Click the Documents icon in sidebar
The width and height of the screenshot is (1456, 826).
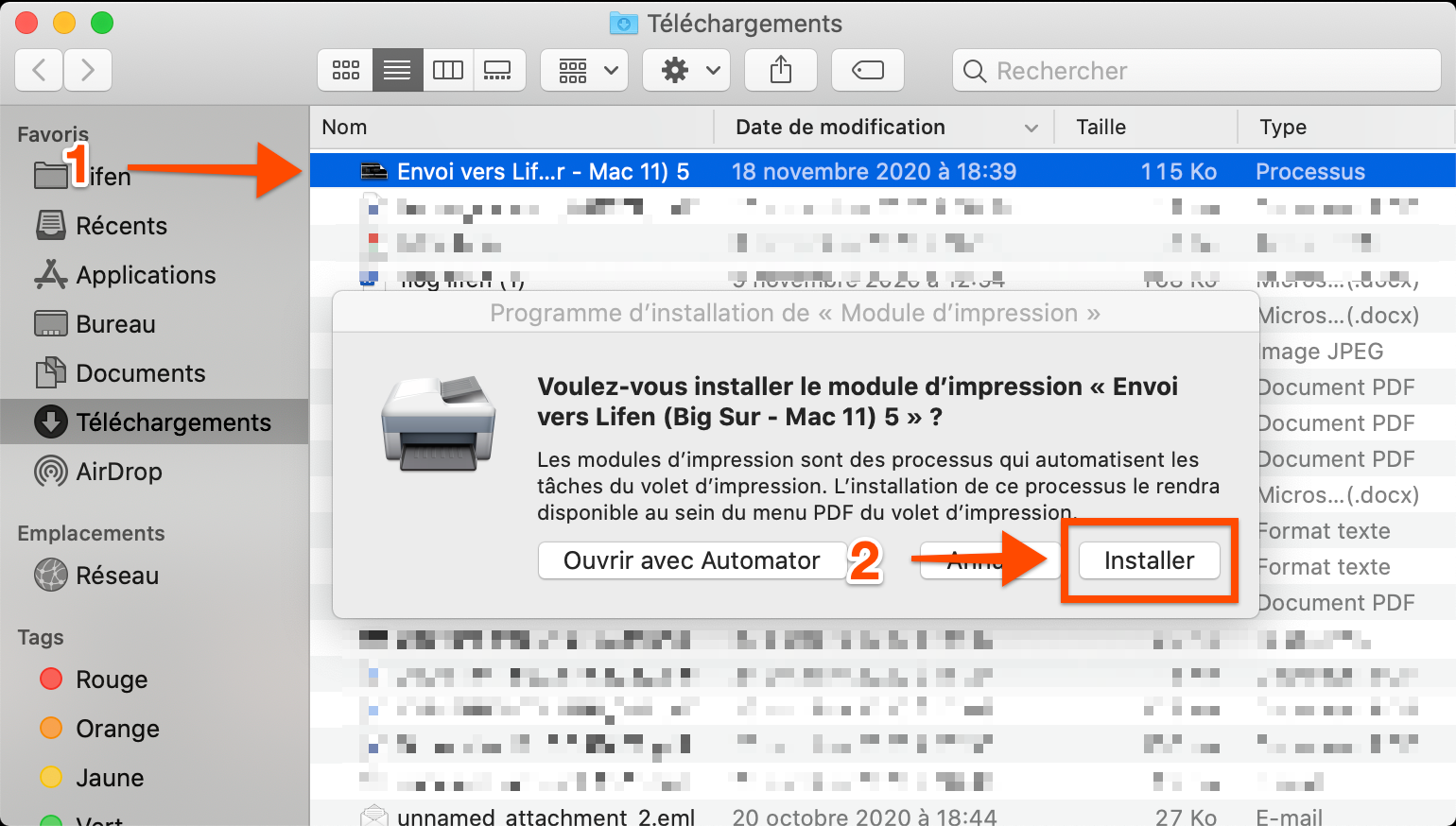[51, 372]
